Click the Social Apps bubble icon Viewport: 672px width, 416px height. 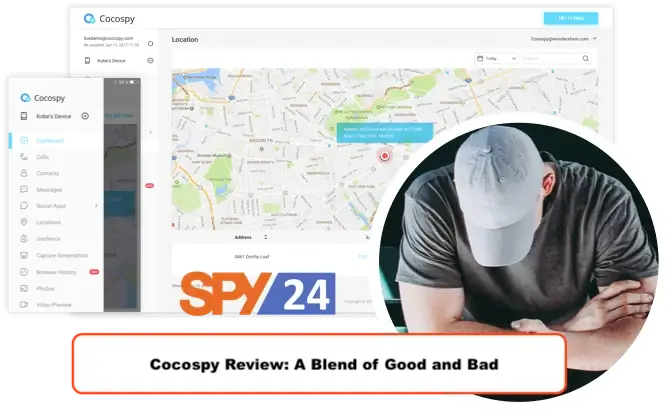[x=24, y=206]
